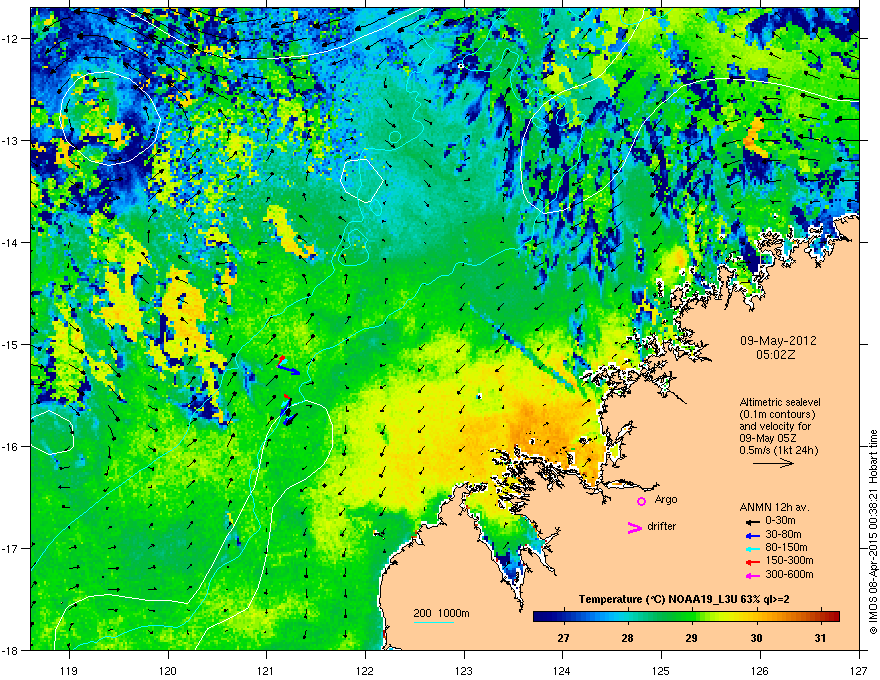Click the 28 tick label on temperature scale
The height and width of the screenshot is (680, 880).
pyautogui.click(x=627, y=638)
